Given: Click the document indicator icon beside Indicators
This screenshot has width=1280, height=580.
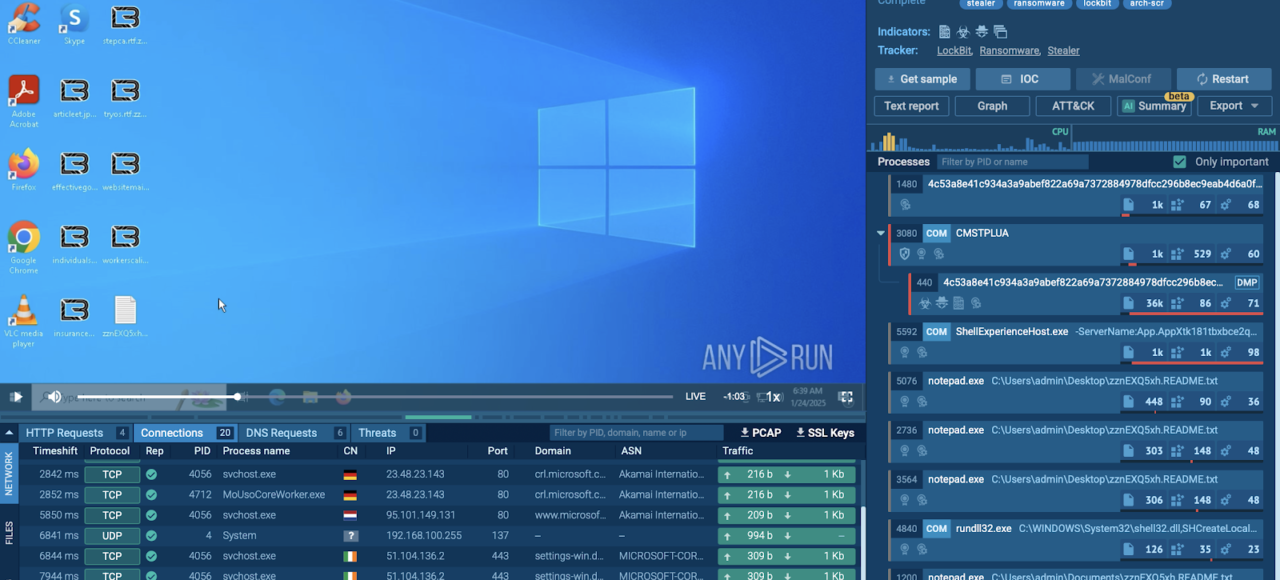Looking at the screenshot, I should 944,32.
